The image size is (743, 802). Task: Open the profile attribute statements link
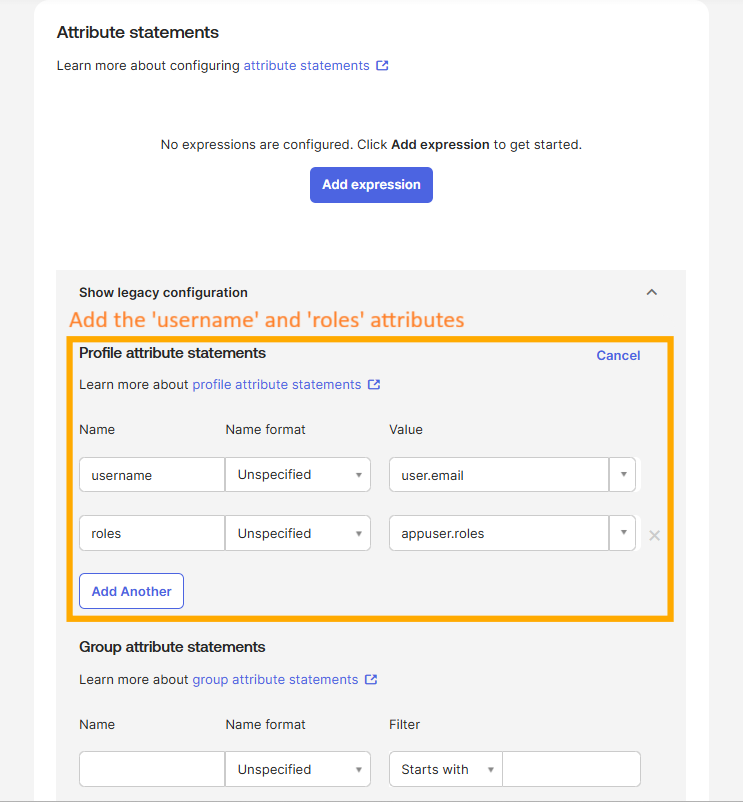(277, 385)
